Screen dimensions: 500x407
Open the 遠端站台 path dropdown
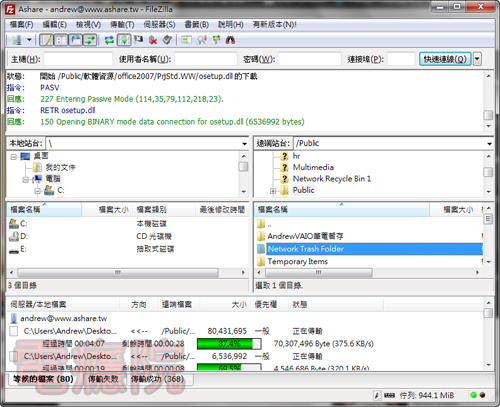489,144
